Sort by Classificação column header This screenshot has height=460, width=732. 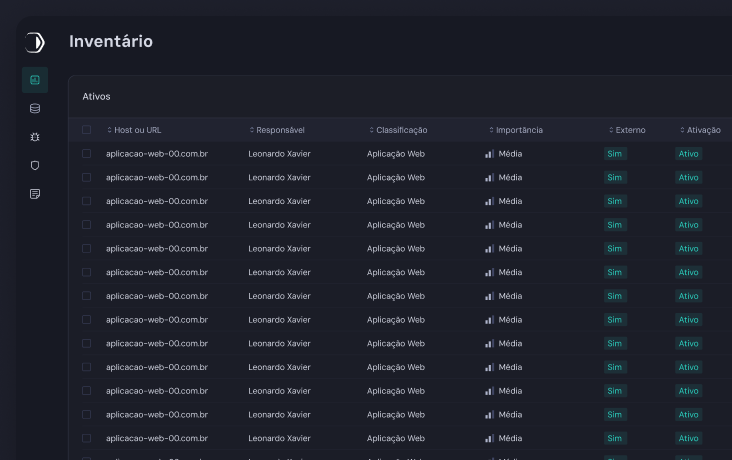click(401, 130)
